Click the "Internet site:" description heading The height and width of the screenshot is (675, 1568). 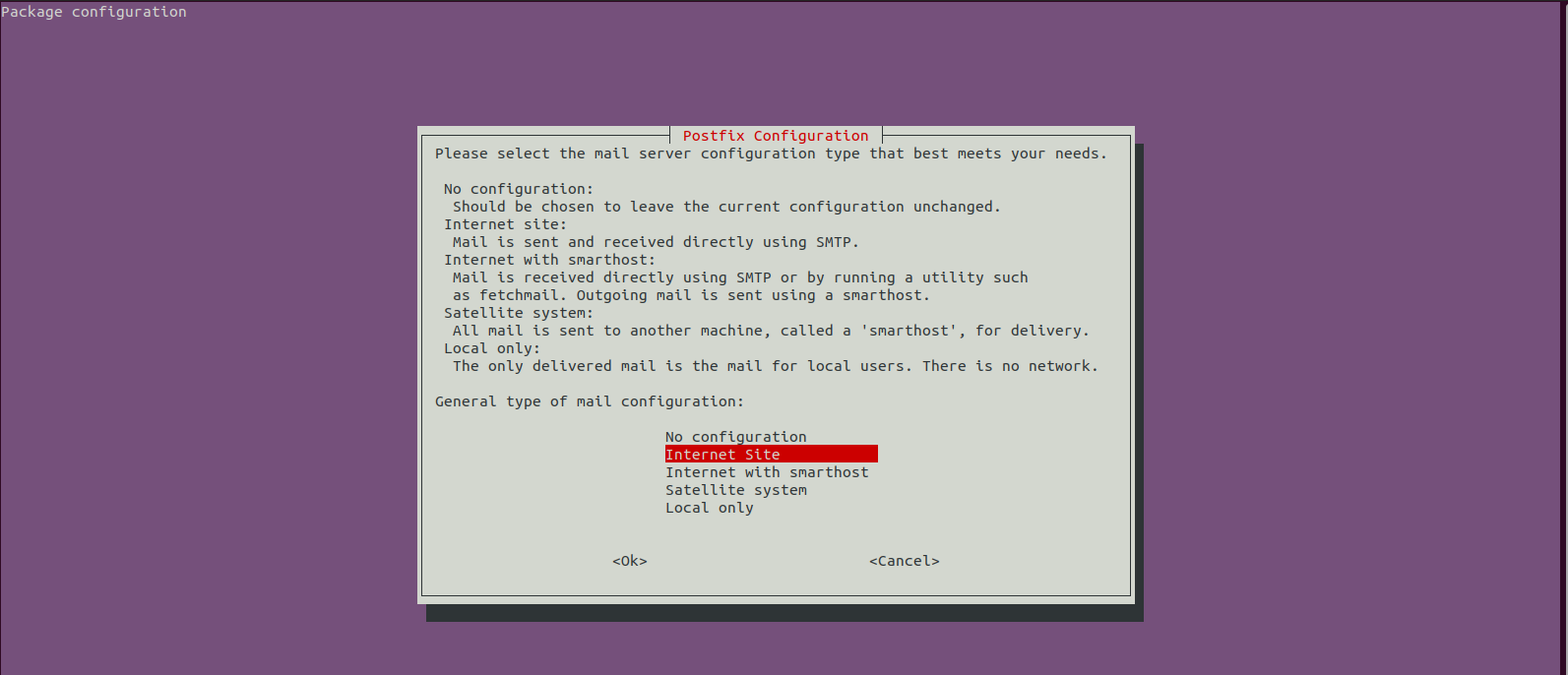506,224
